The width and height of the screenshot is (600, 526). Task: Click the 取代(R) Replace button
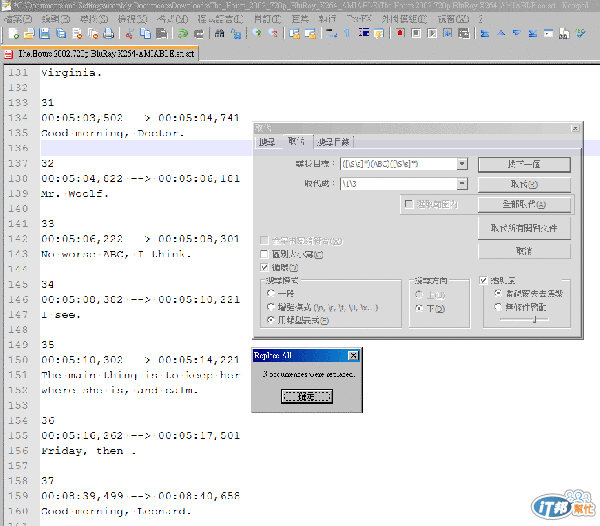click(524, 184)
